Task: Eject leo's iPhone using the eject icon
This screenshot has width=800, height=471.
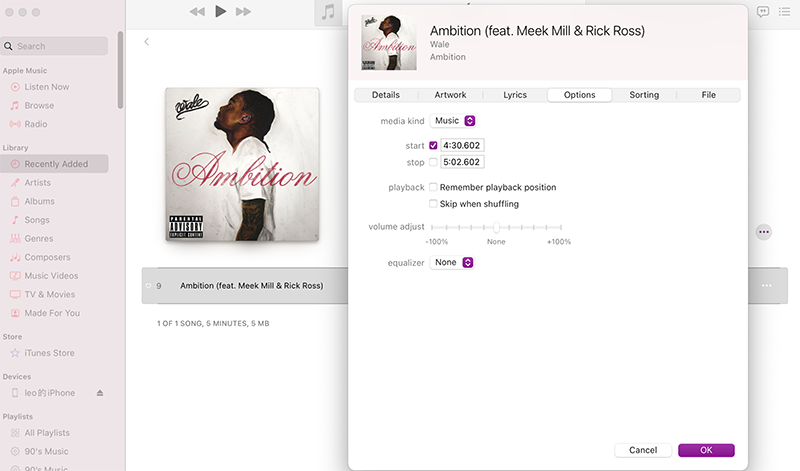Action: pyautogui.click(x=100, y=393)
